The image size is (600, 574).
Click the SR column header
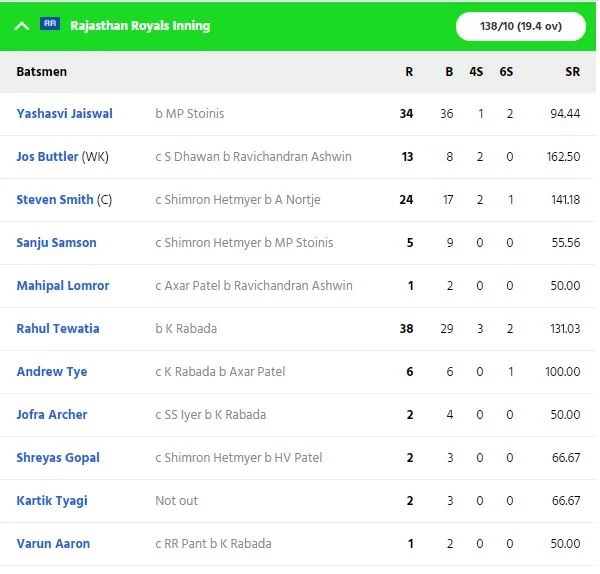572,72
